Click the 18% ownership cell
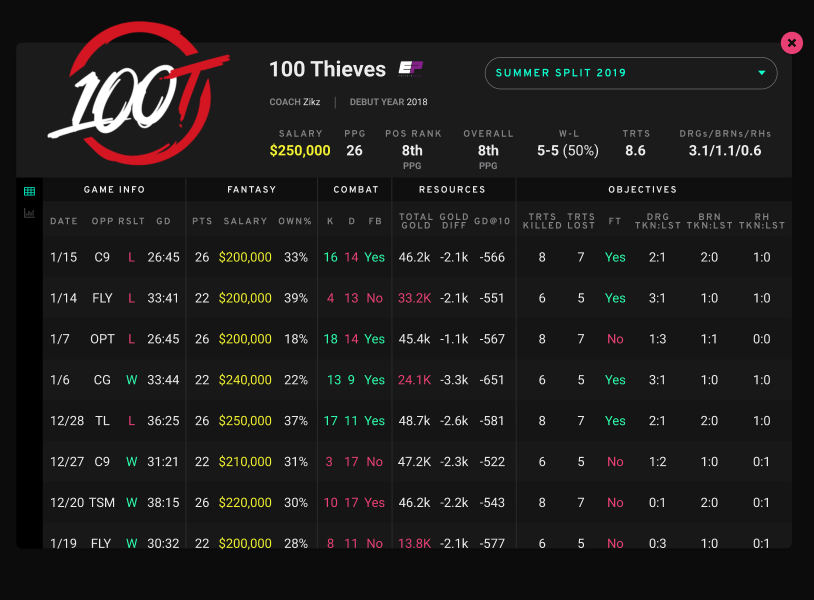The width and height of the screenshot is (814, 600). pos(296,339)
